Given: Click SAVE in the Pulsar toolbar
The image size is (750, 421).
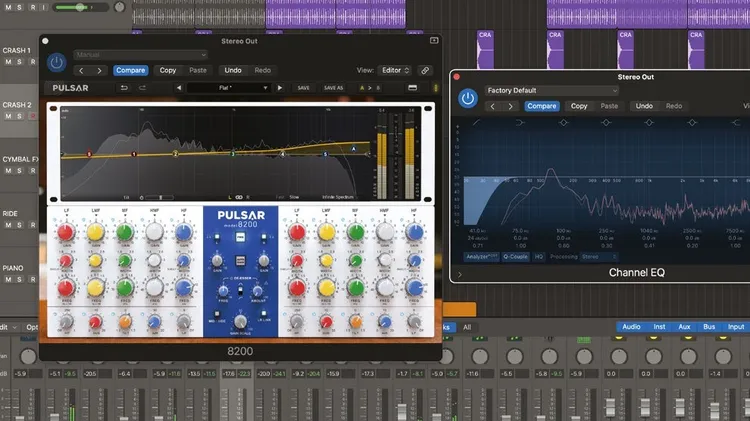Looking at the screenshot, I should pos(303,88).
